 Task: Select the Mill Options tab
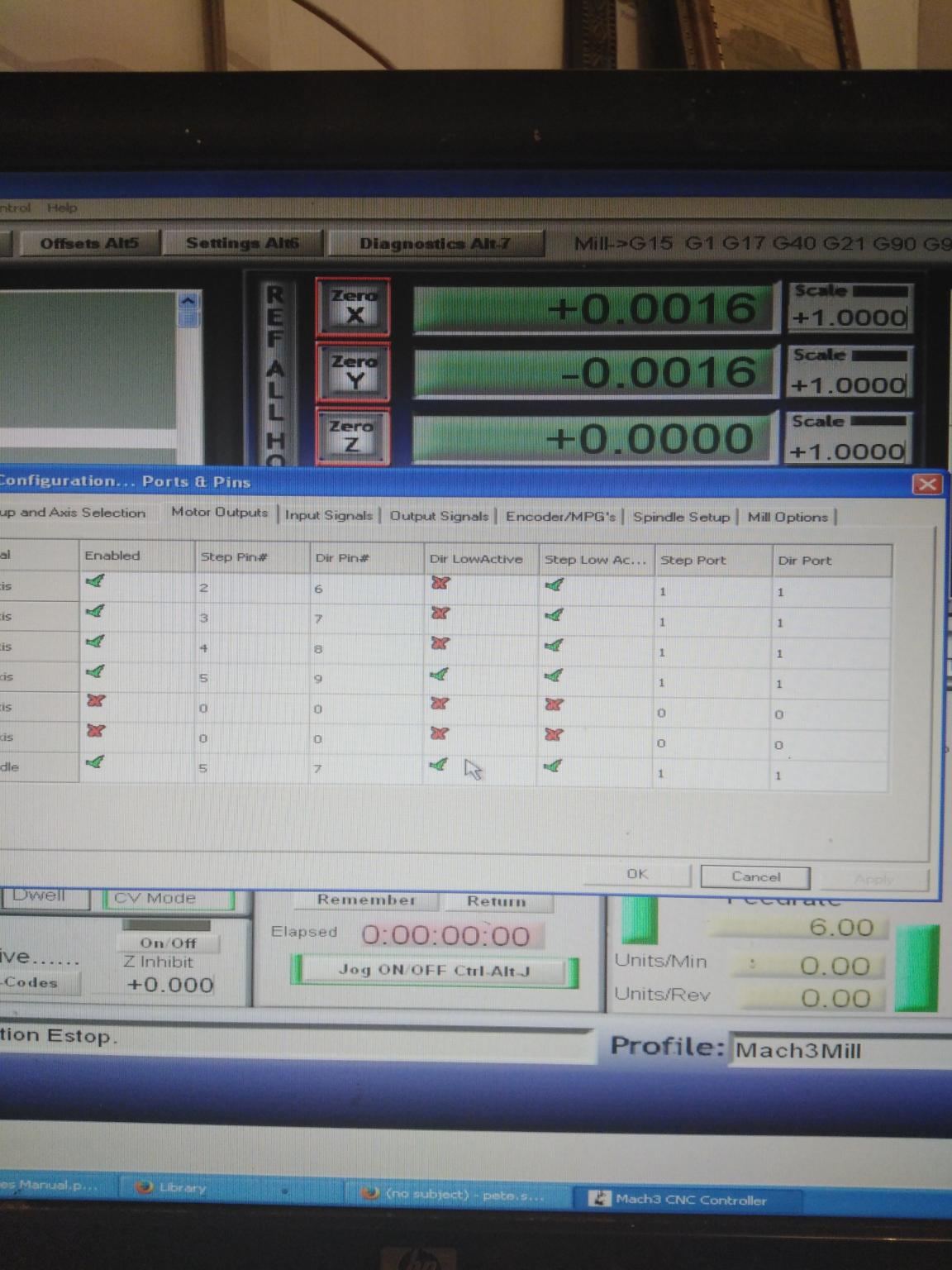[x=787, y=517]
